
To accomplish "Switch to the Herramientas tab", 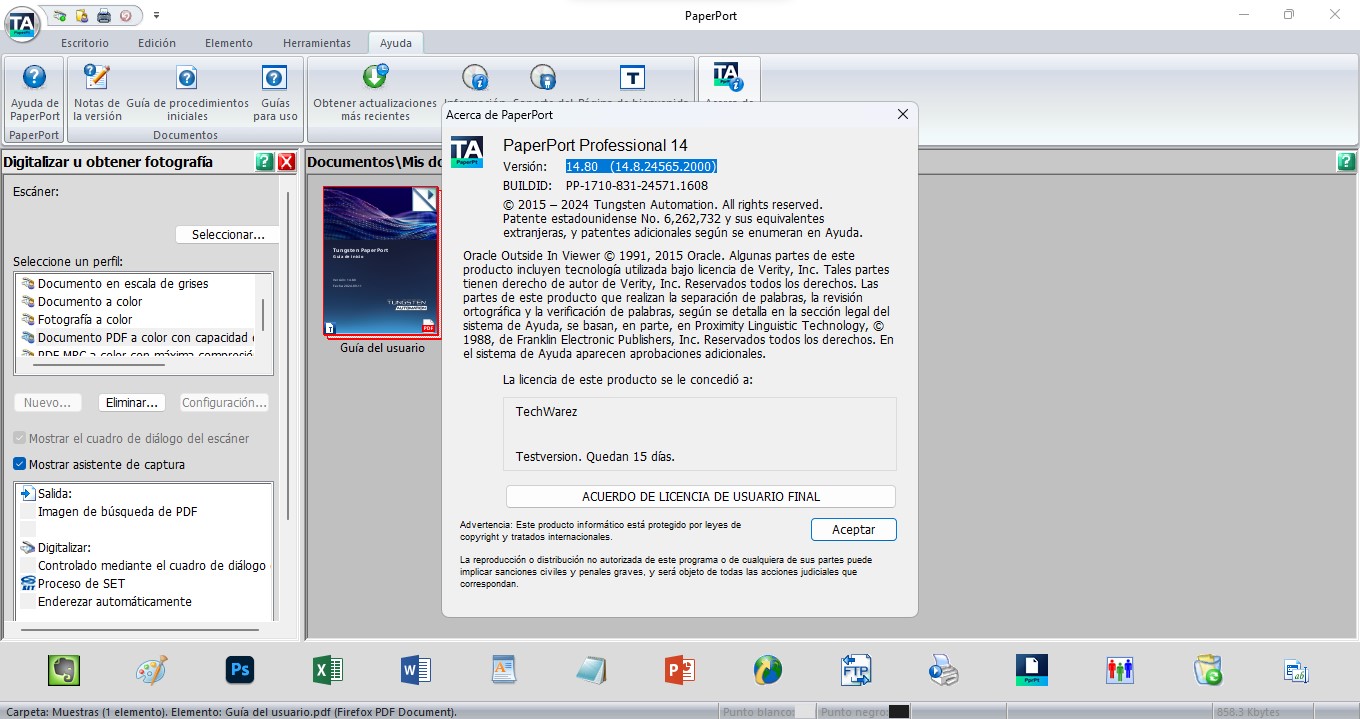I will pos(317,43).
